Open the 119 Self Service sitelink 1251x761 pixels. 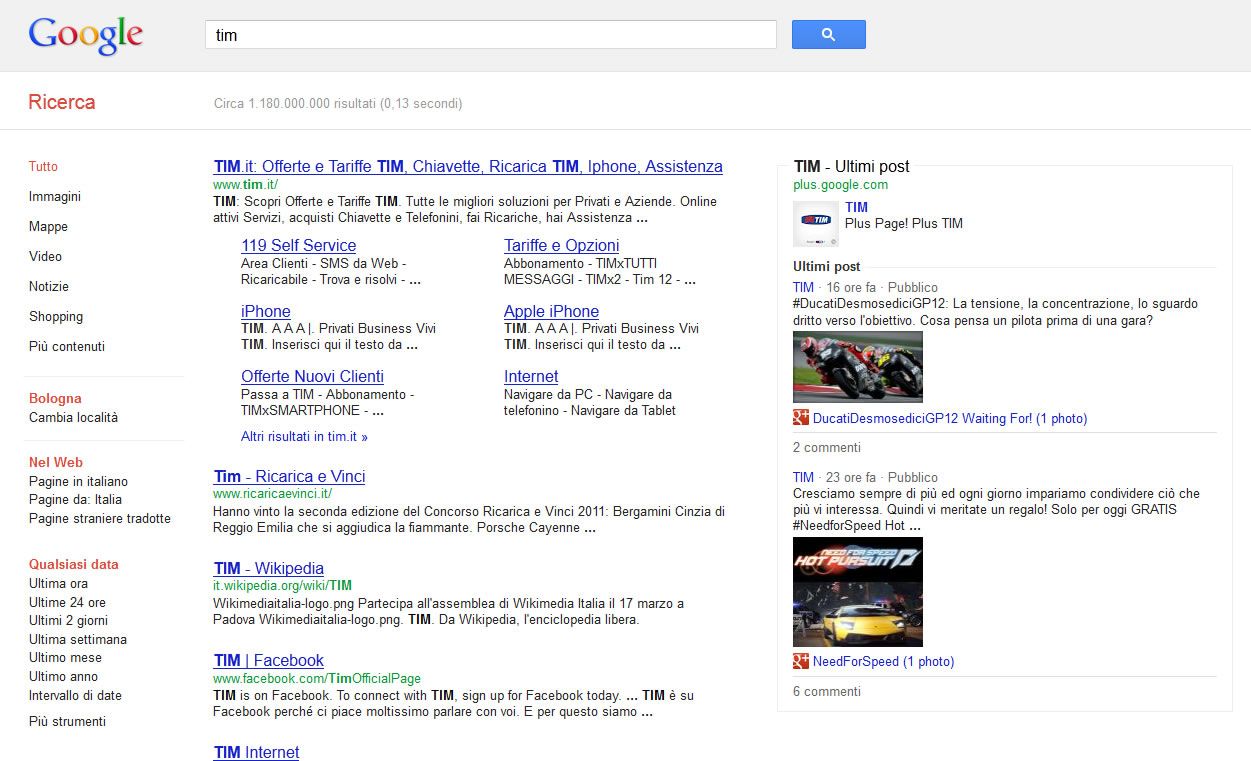click(x=298, y=246)
